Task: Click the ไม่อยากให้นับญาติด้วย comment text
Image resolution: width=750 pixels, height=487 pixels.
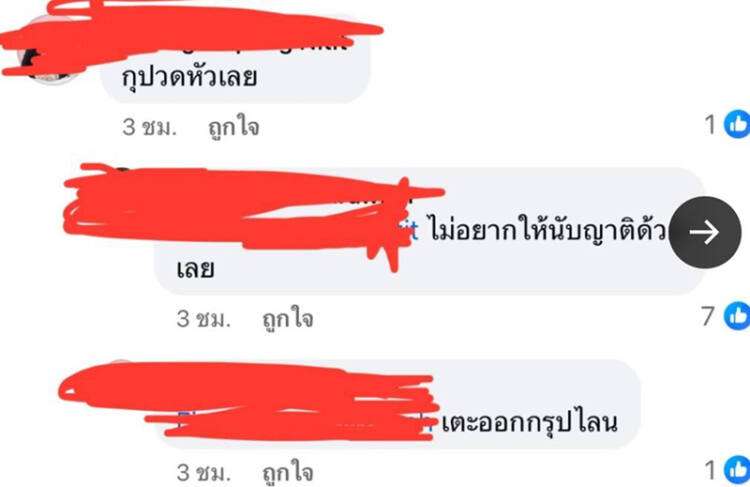Action: [547, 231]
